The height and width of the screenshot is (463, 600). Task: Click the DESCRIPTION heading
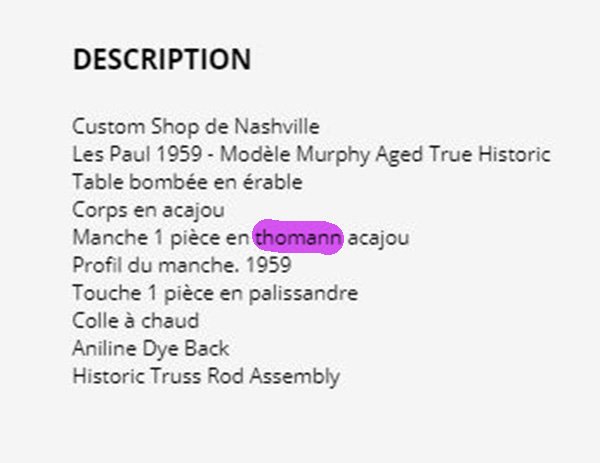(161, 59)
